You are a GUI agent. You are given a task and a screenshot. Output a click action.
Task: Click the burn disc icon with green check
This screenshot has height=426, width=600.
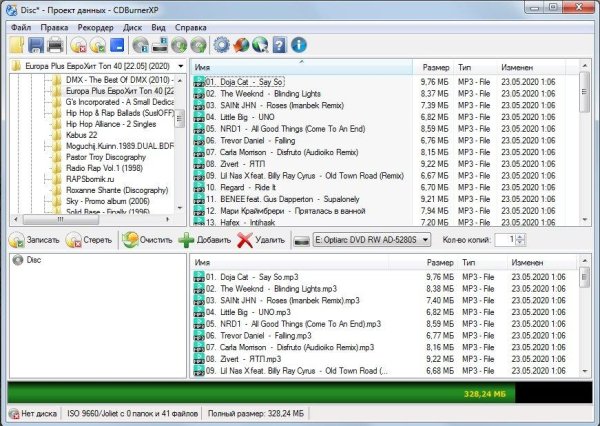(x=98, y=45)
